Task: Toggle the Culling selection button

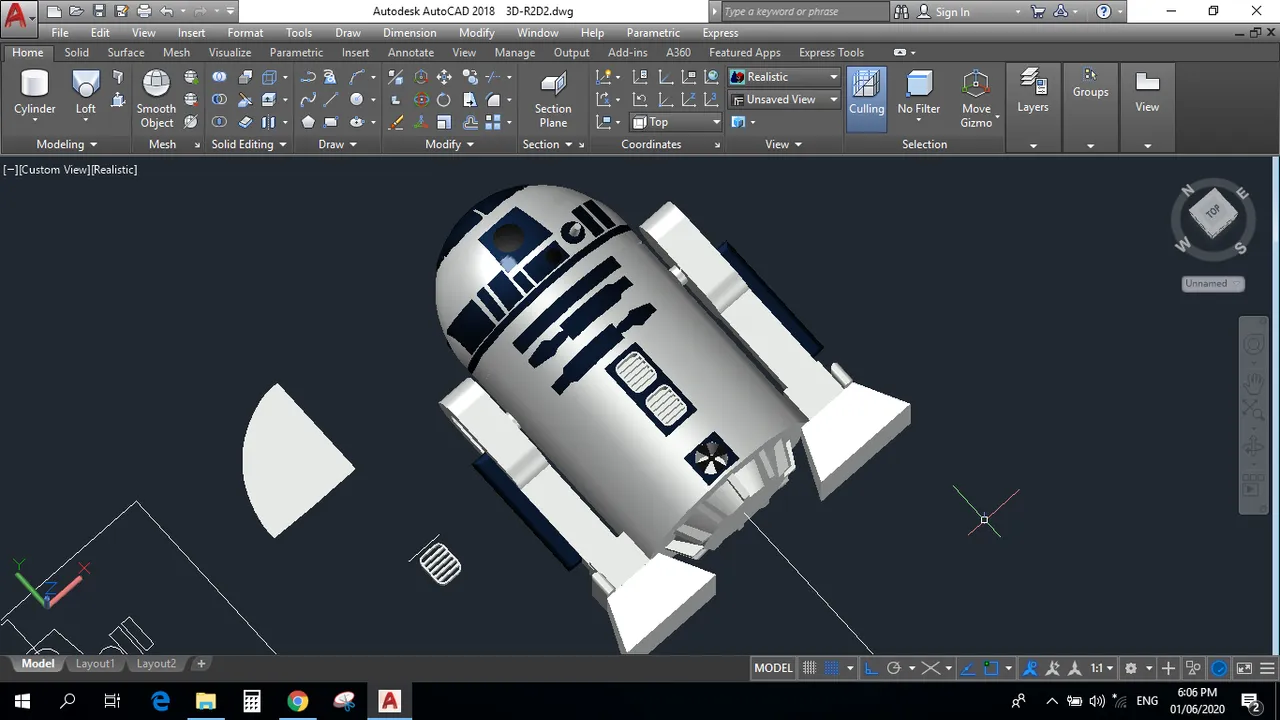Action: (866, 99)
